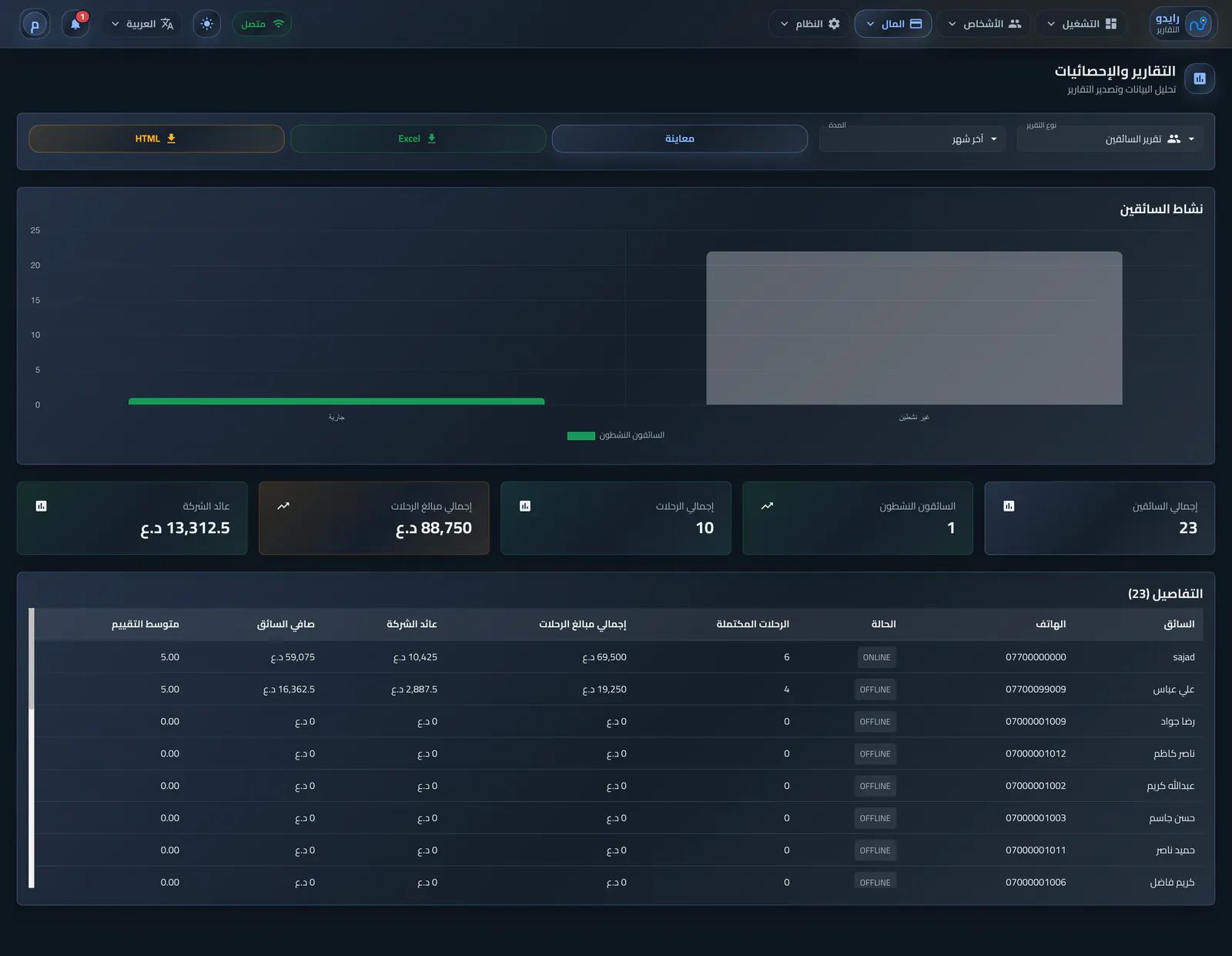Viewport: 1232px width, 956px height.
Task: Expand the report type dropdown تقرير السائقين
Action: 1110,139
